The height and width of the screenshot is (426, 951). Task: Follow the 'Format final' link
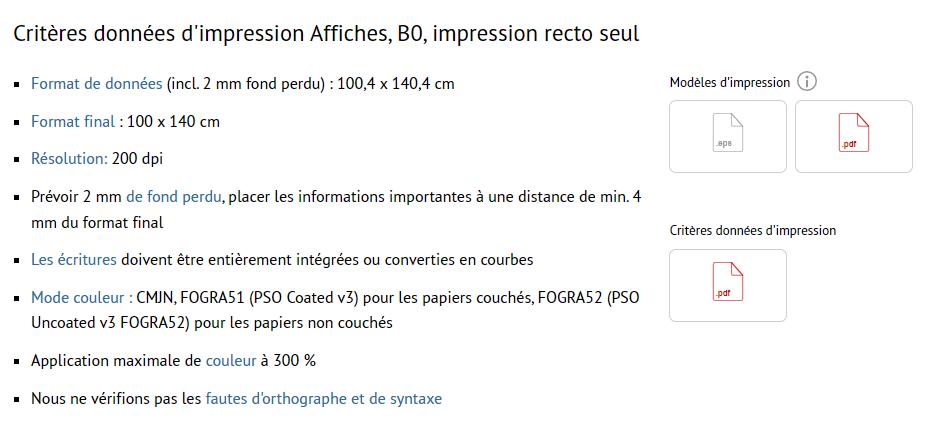(73, 122)
